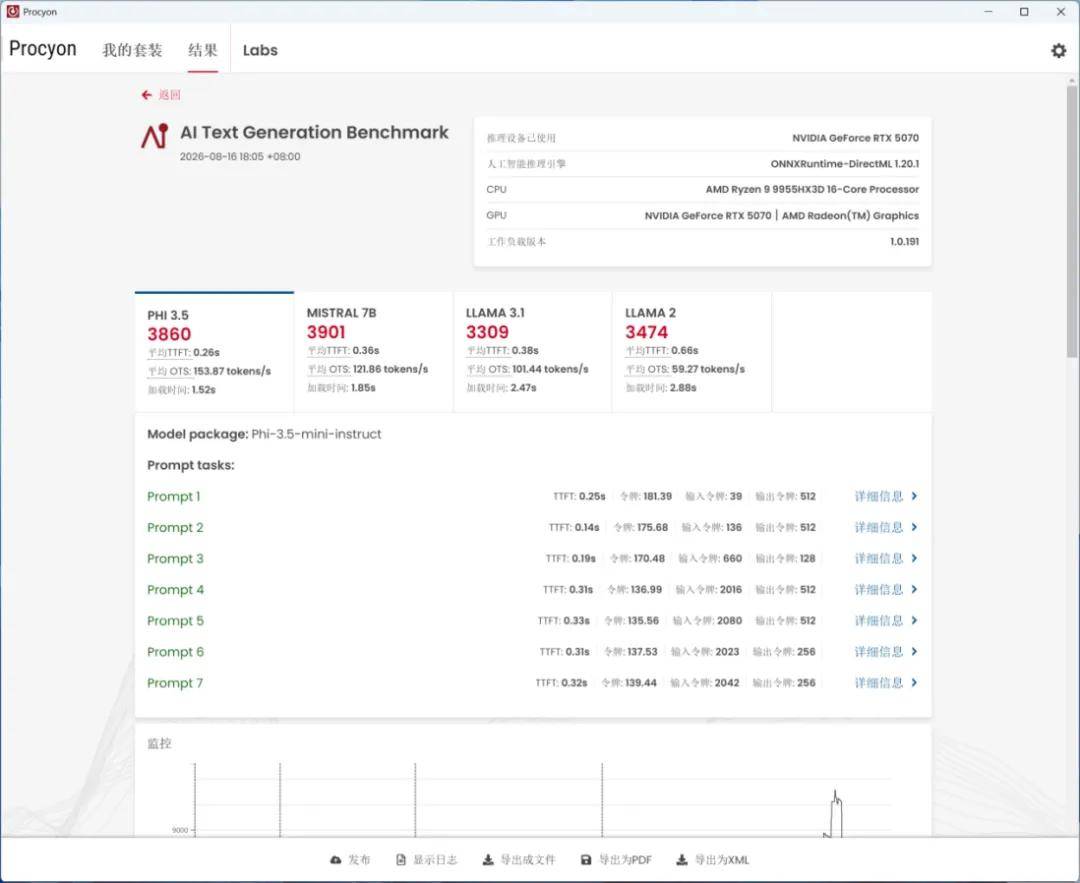
Task: Open 详细信息 link for Prompt 2
Action: [878, 527]
